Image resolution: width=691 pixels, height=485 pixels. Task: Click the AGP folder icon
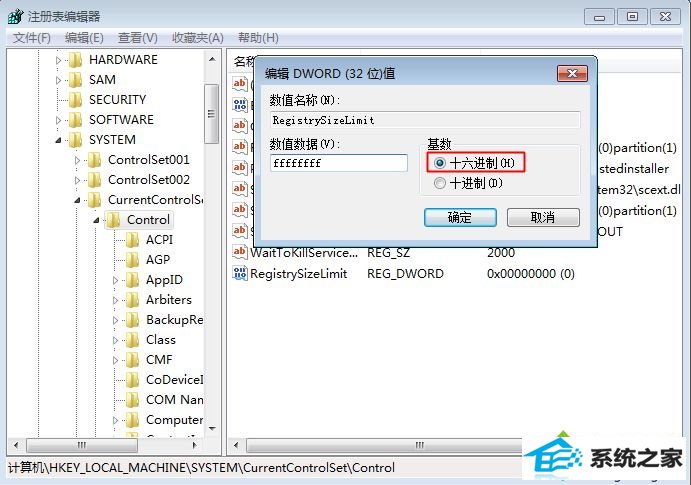click(x=133, y=260)
